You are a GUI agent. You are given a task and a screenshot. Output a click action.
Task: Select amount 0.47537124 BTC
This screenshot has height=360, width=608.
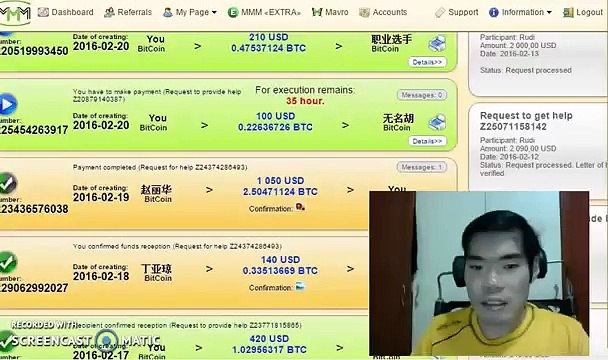click(269, 48)
